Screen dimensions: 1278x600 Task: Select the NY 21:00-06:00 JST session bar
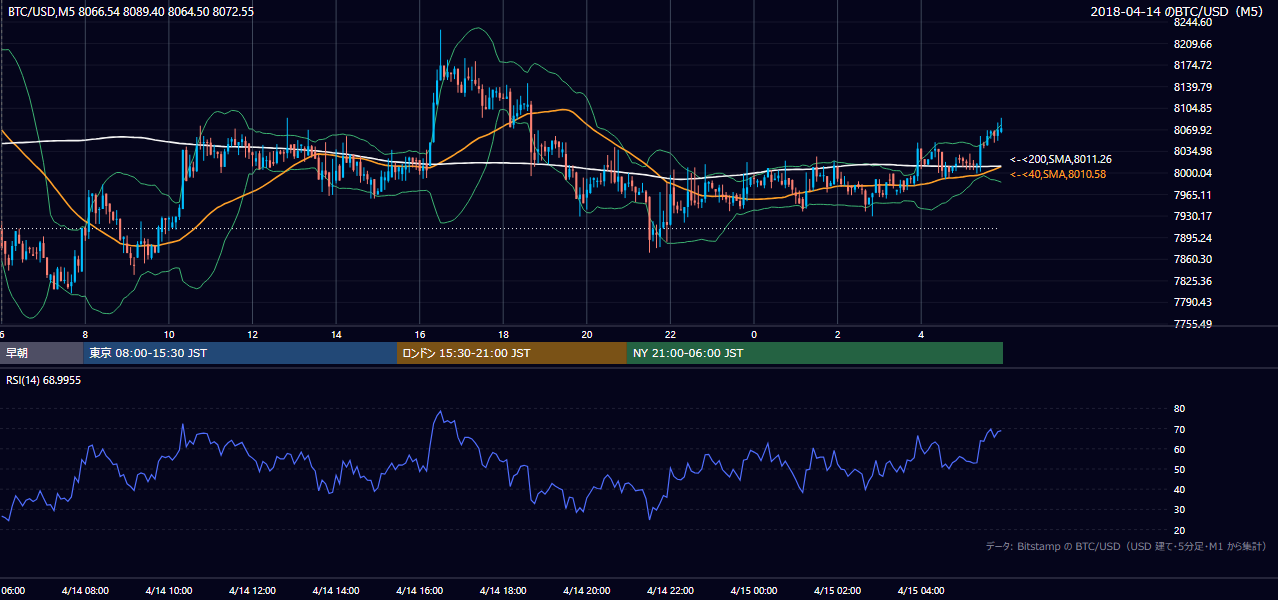click(x=815, y=353)
